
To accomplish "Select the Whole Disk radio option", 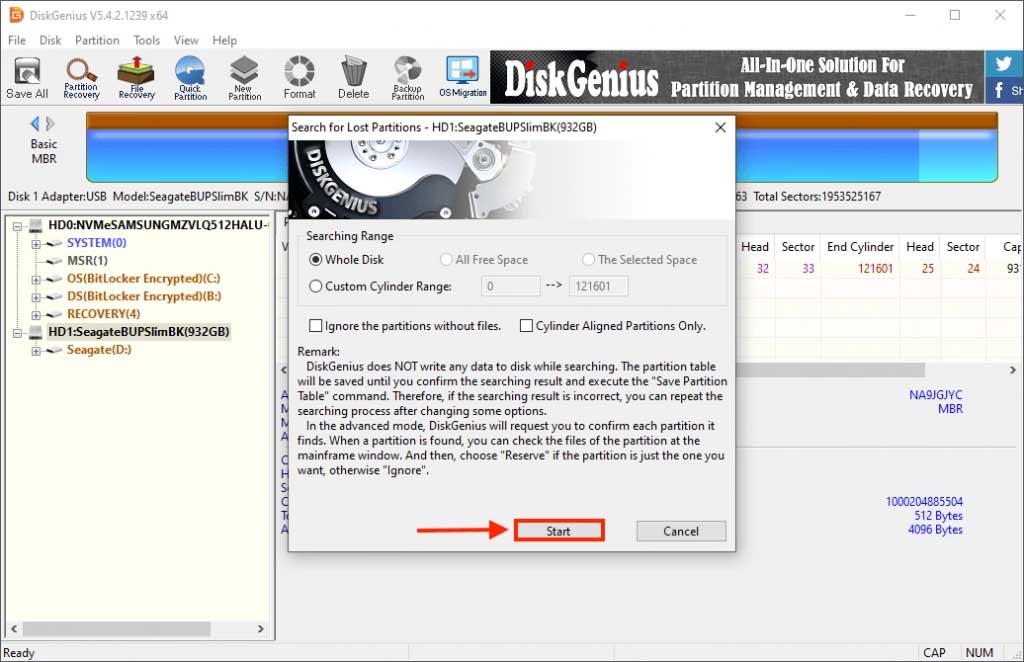I will (x=315, y=260).
